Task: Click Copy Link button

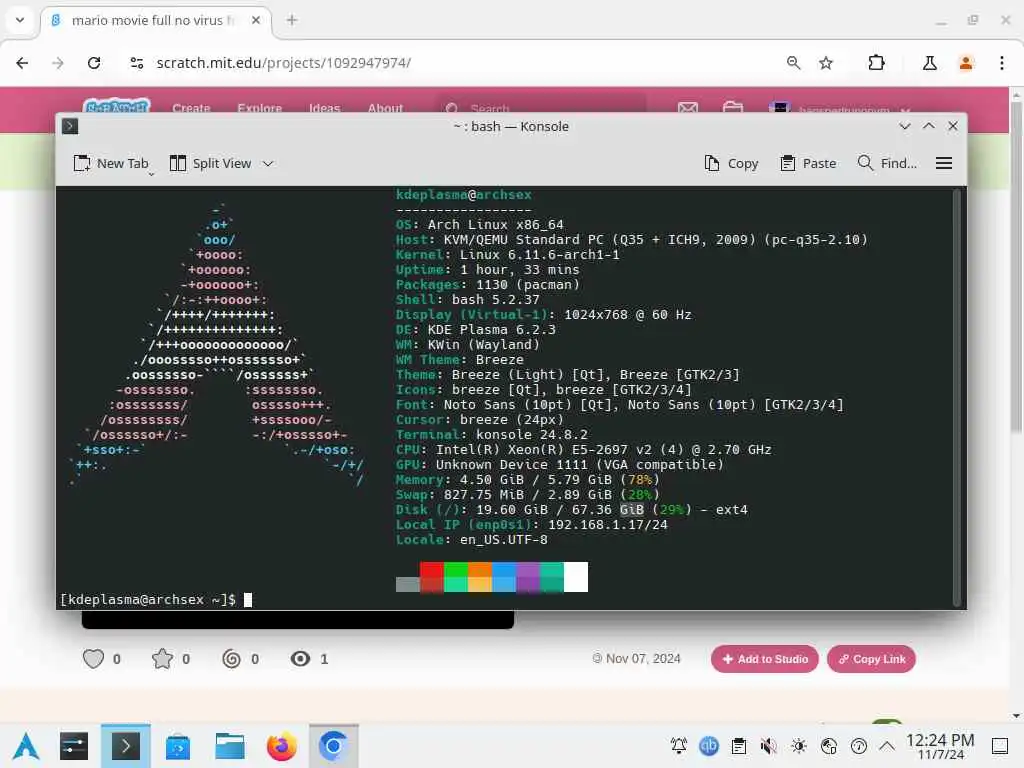Action: (x=871, y=659)
